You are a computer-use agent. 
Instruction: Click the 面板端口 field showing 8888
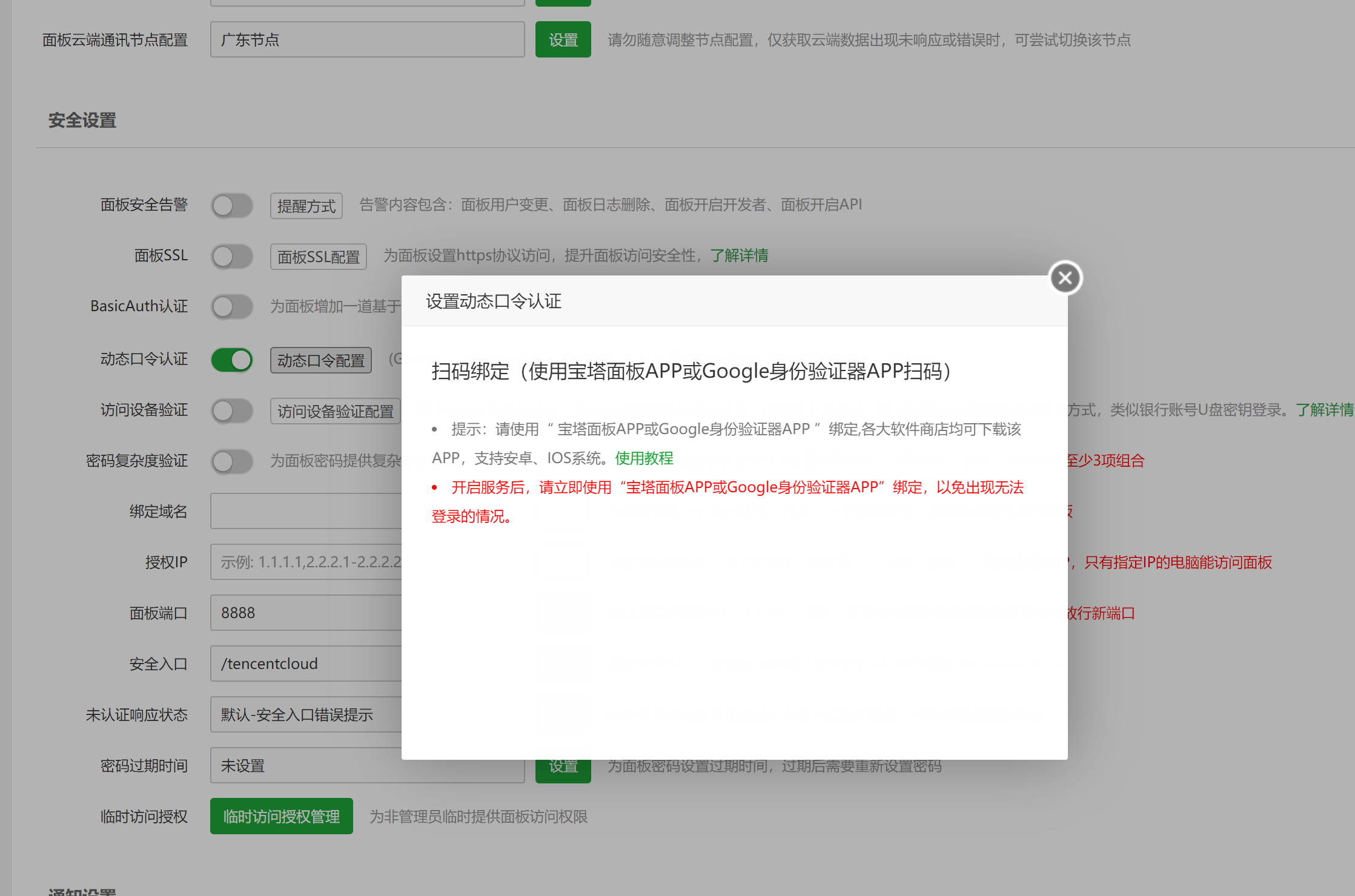306,613
